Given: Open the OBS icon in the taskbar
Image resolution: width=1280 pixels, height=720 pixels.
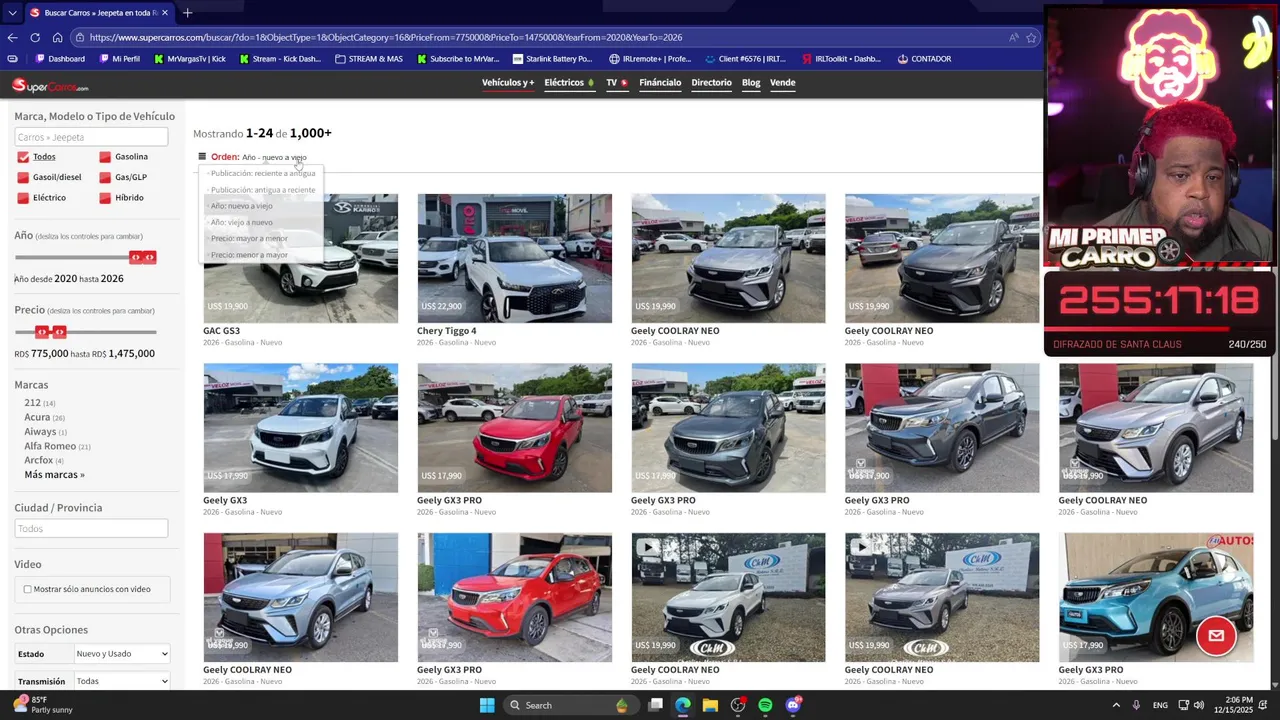Looking at the screenshot, I should pyautogui.click(x=738, y=705).
